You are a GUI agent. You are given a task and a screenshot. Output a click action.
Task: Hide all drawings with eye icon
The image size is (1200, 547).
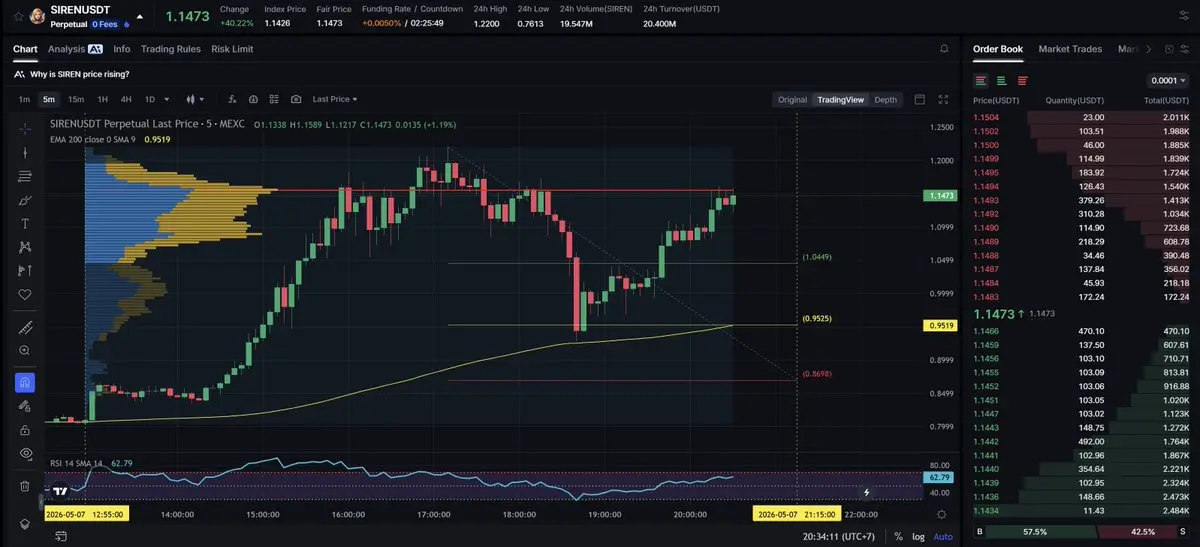[25, 454]
